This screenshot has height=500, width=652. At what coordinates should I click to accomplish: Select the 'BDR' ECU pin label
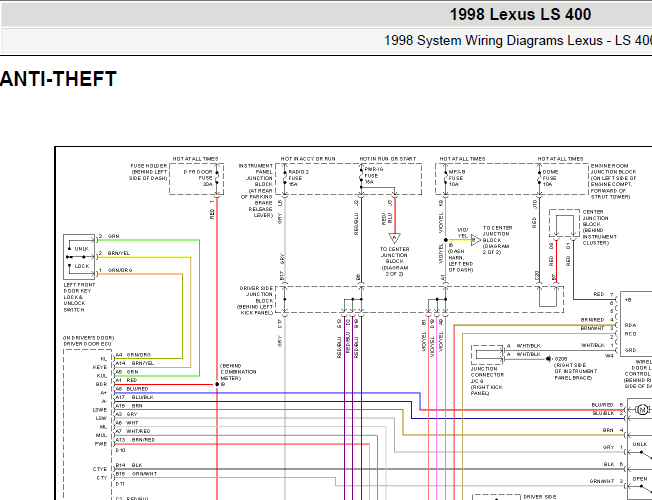coord(101,384)
